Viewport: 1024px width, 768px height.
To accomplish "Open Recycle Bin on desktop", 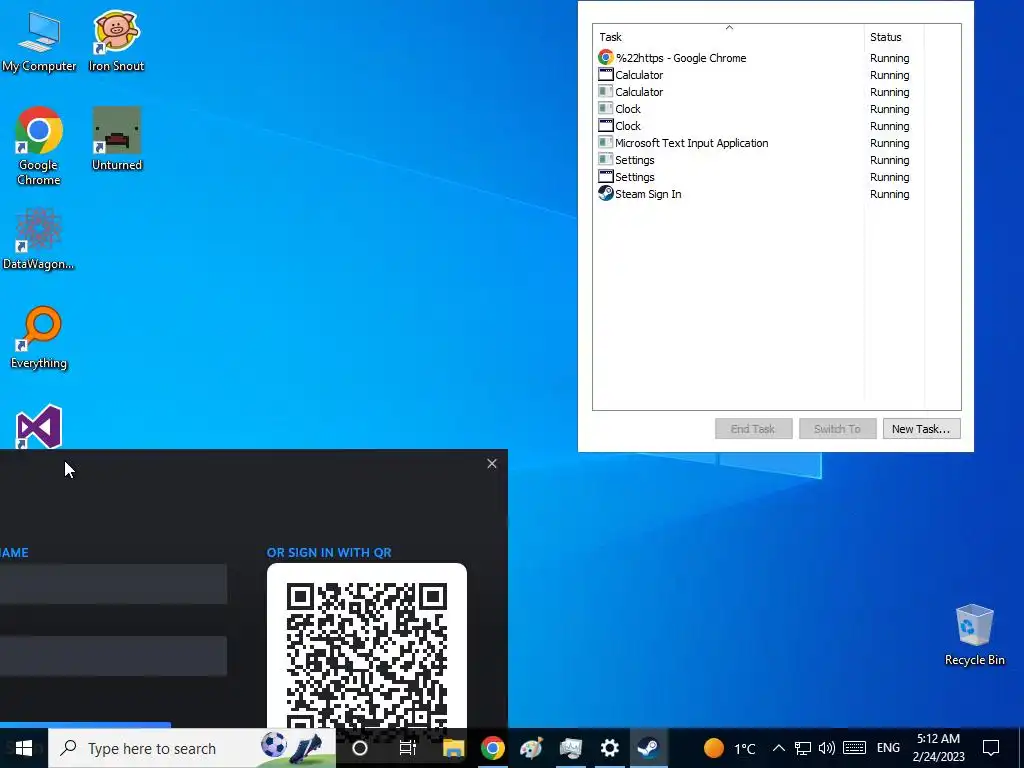I will (x=974, y=635).
